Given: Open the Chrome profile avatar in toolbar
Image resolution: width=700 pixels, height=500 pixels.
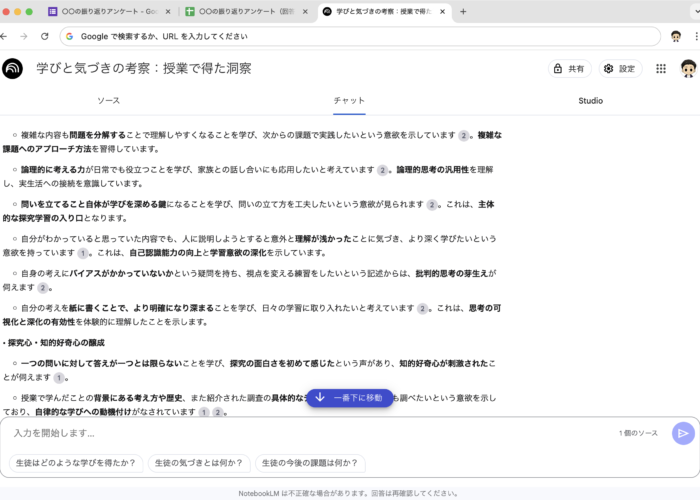Looking at the screenshot, I should [x=675, y=37].
